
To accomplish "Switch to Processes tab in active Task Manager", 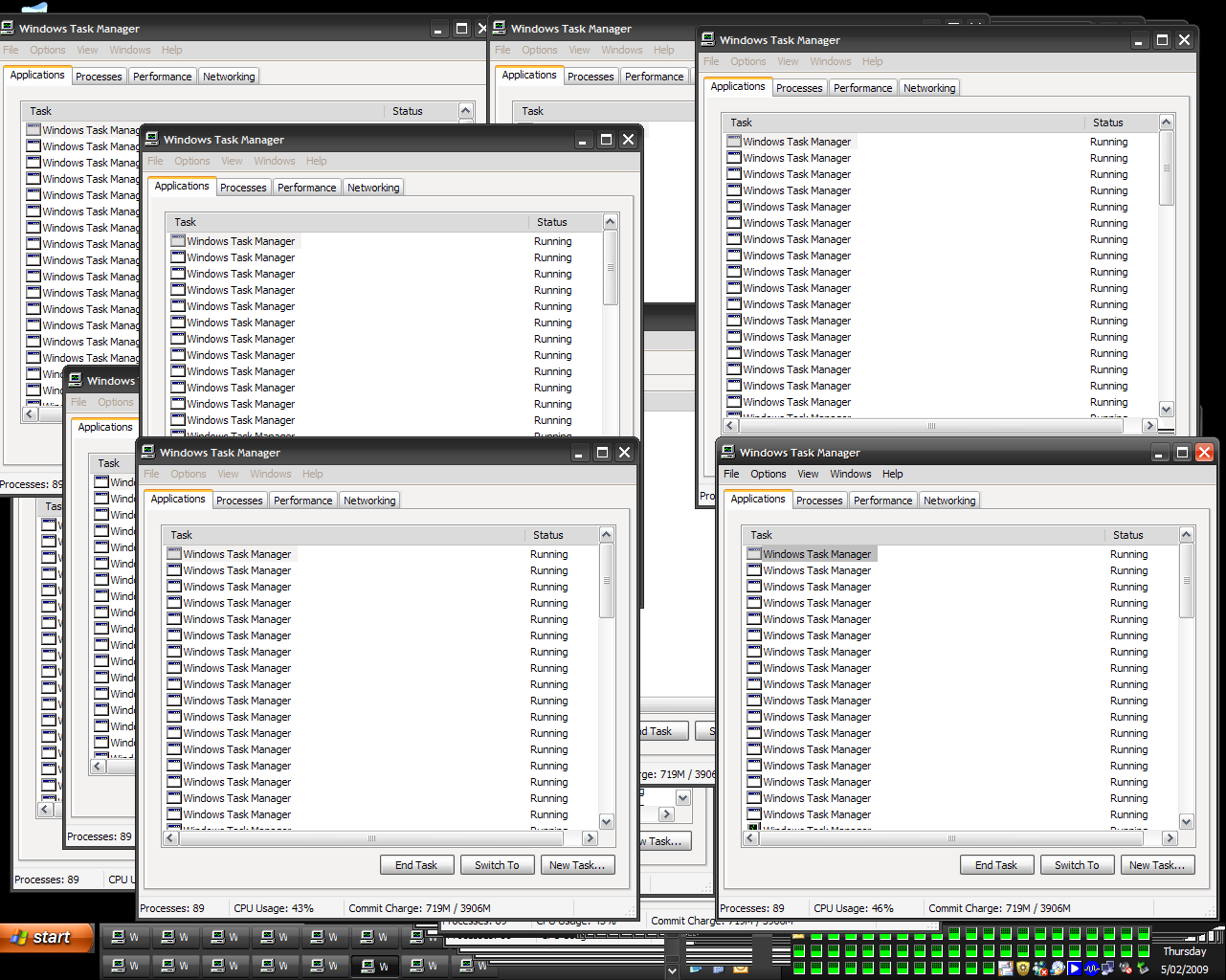I will 819,501.
